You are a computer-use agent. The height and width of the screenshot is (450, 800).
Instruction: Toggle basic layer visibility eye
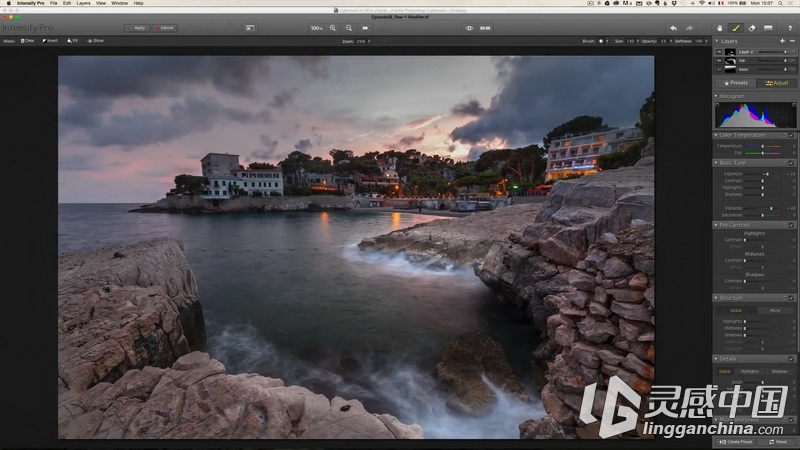click(719, 69)
